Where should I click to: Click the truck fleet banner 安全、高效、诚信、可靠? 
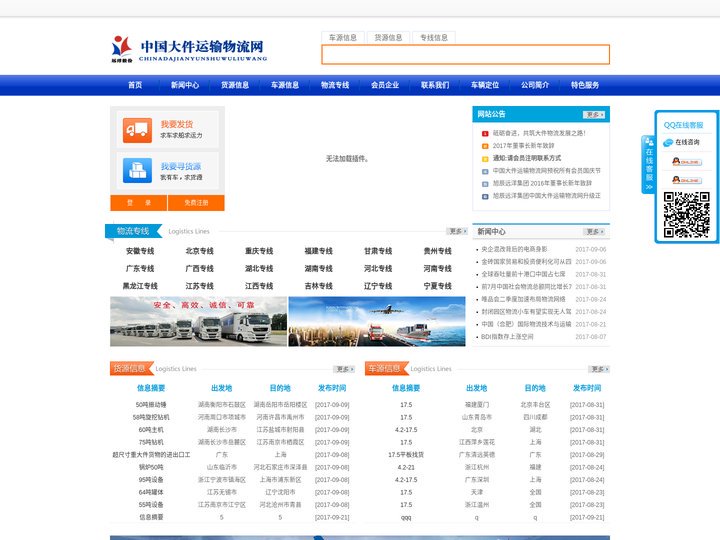point(198,321)
